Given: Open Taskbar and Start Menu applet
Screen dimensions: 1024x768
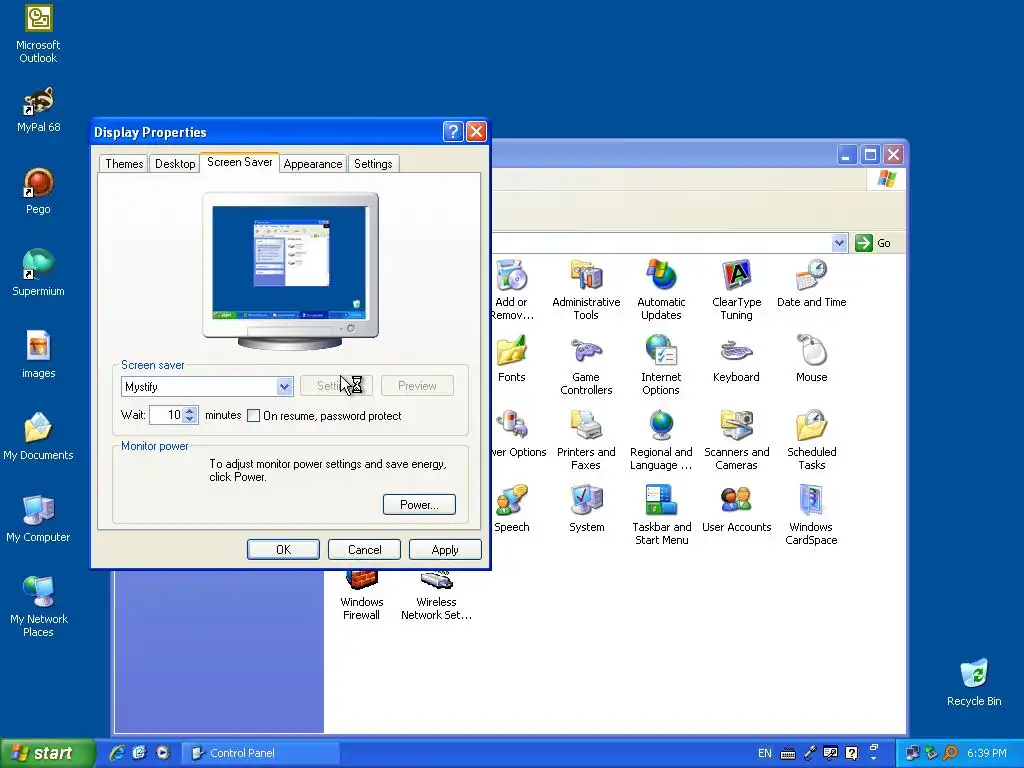Looking at the screenshot, I should (x=661, y=515).
